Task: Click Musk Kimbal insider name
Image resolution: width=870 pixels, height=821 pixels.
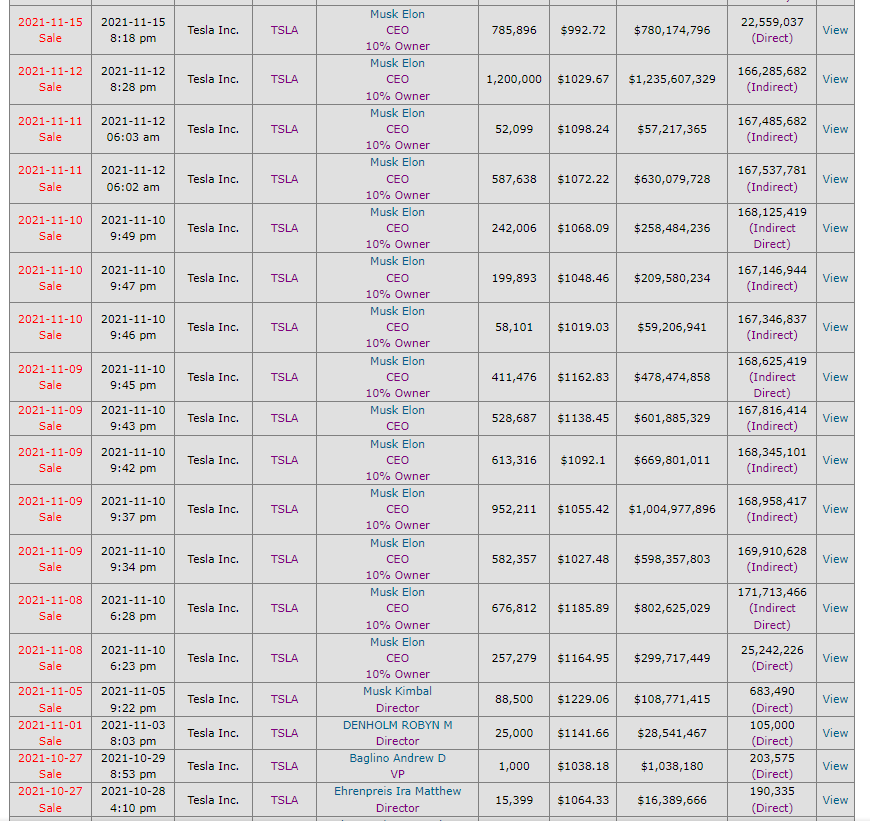Action: tap(397, 691)
